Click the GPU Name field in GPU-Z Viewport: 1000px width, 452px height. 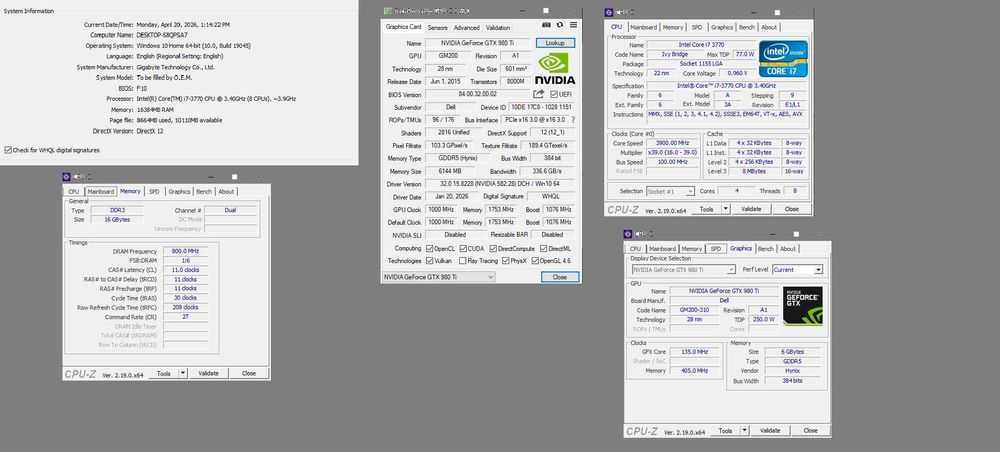pyautogui.click(x=478, y=43)
